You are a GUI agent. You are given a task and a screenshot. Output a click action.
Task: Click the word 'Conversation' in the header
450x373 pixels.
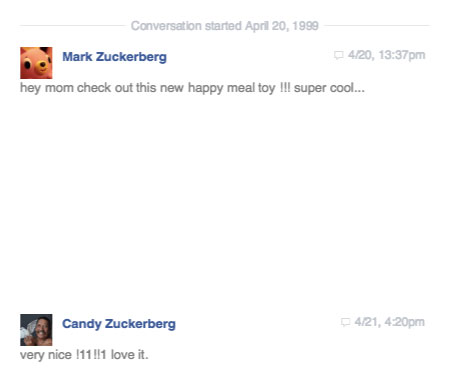[166, 26]
